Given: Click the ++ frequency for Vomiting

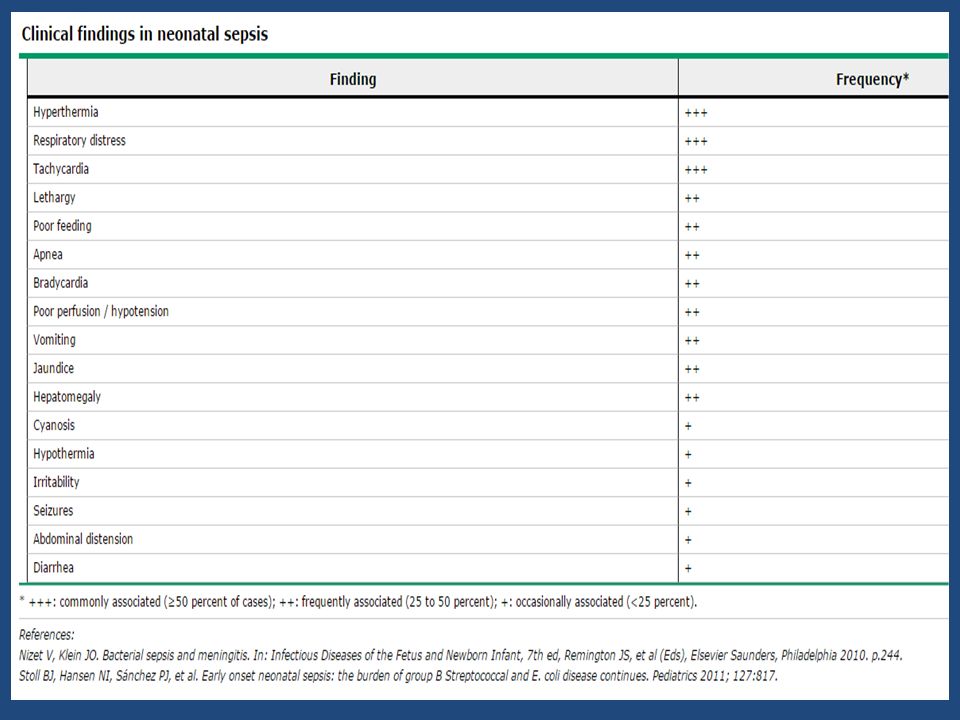Looking at the screenshot, I should click(x=692, y=341).
